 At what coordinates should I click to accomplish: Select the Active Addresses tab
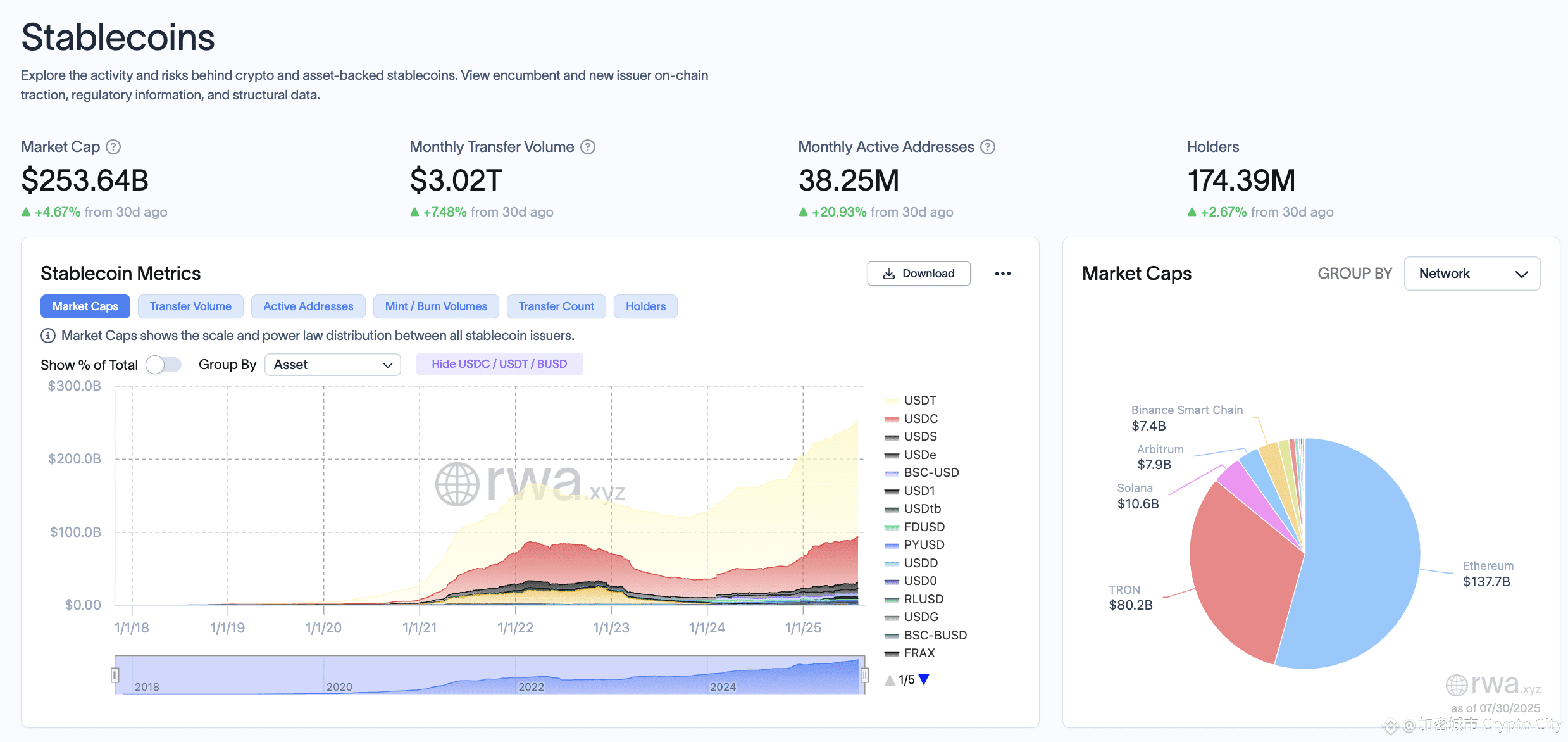coord(308,306)
